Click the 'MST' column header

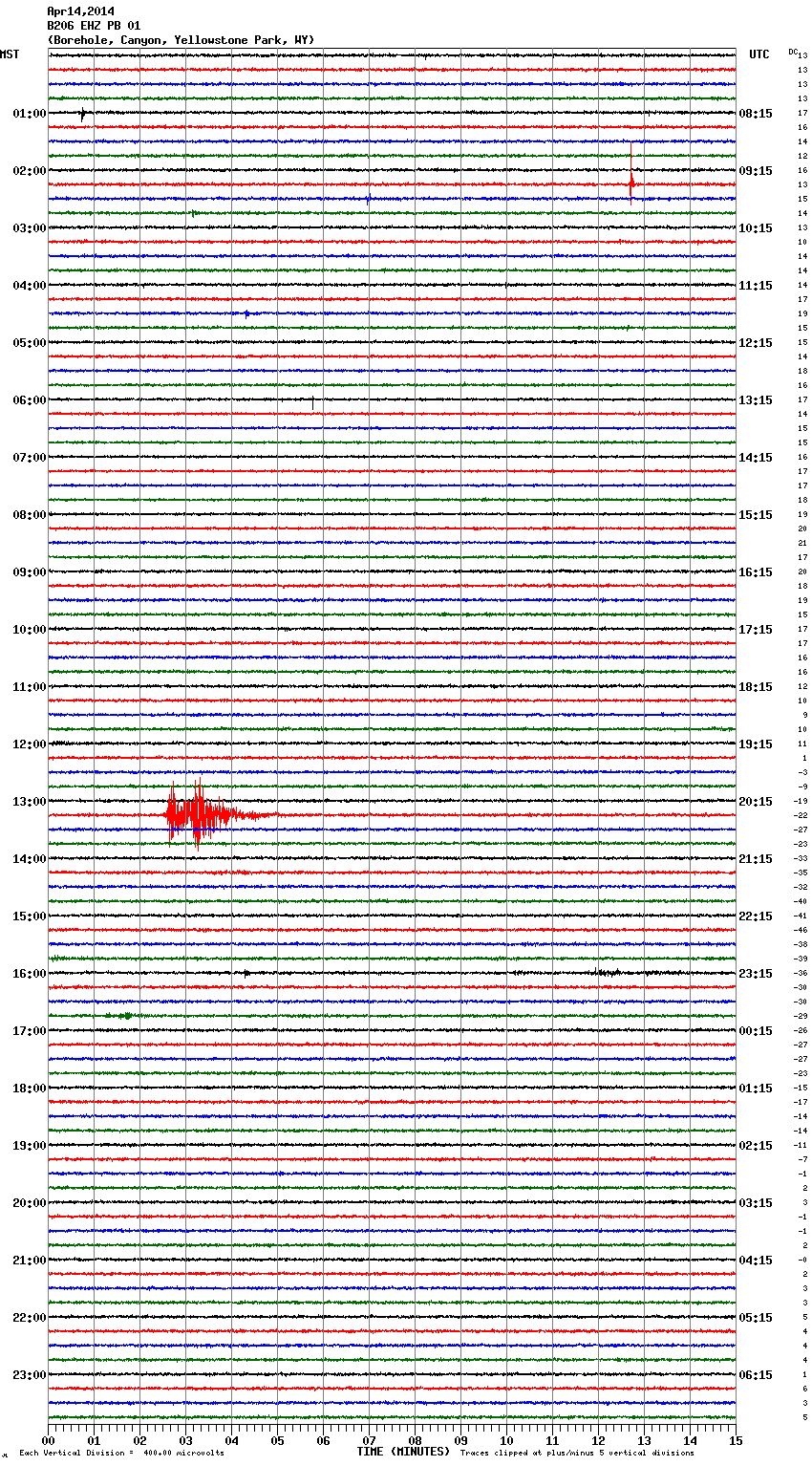(x=10, y=54)
